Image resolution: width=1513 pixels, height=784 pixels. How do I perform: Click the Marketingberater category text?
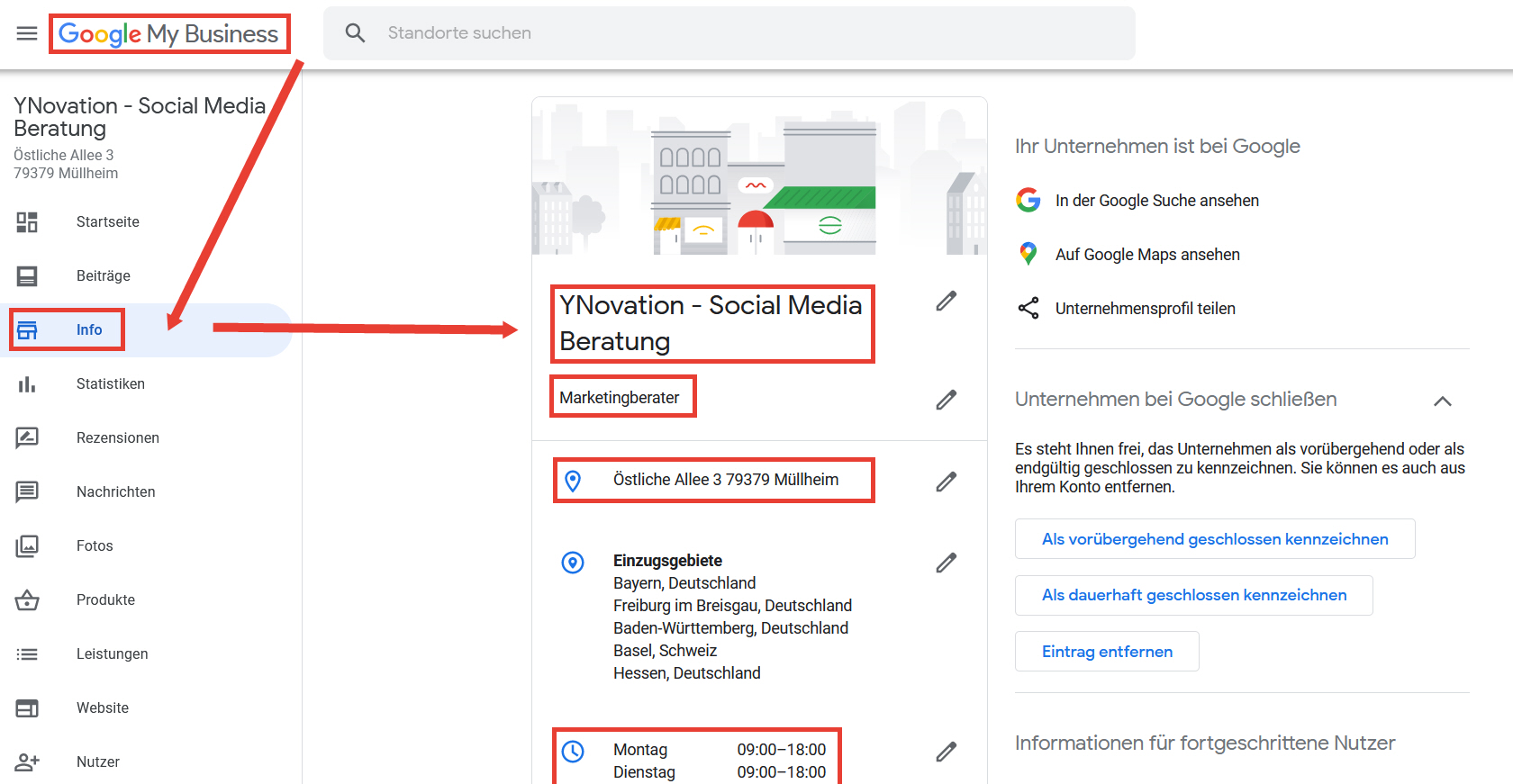(x=620, y=398)
